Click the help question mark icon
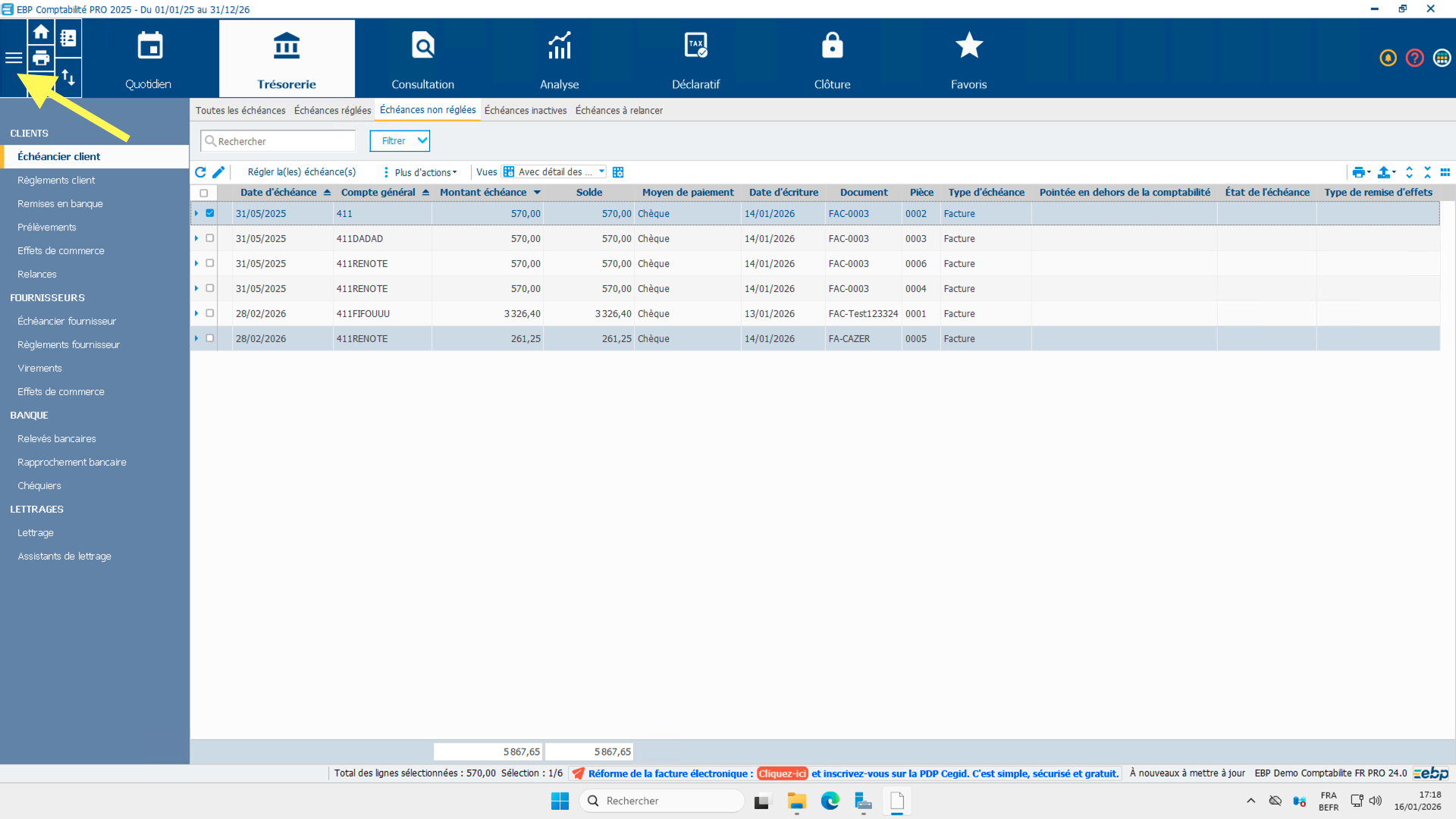The image size is (1456, 819). point(1414,58)
